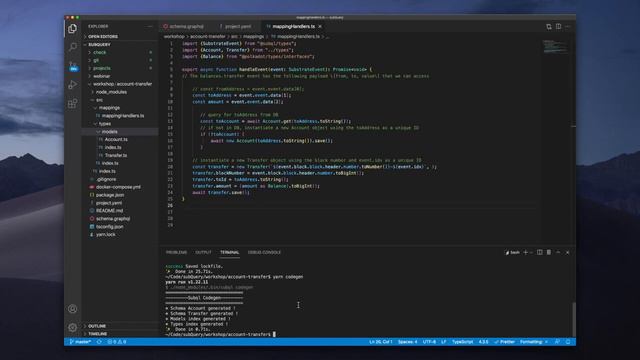Collapse the src folder

click(x=99, y=100)
